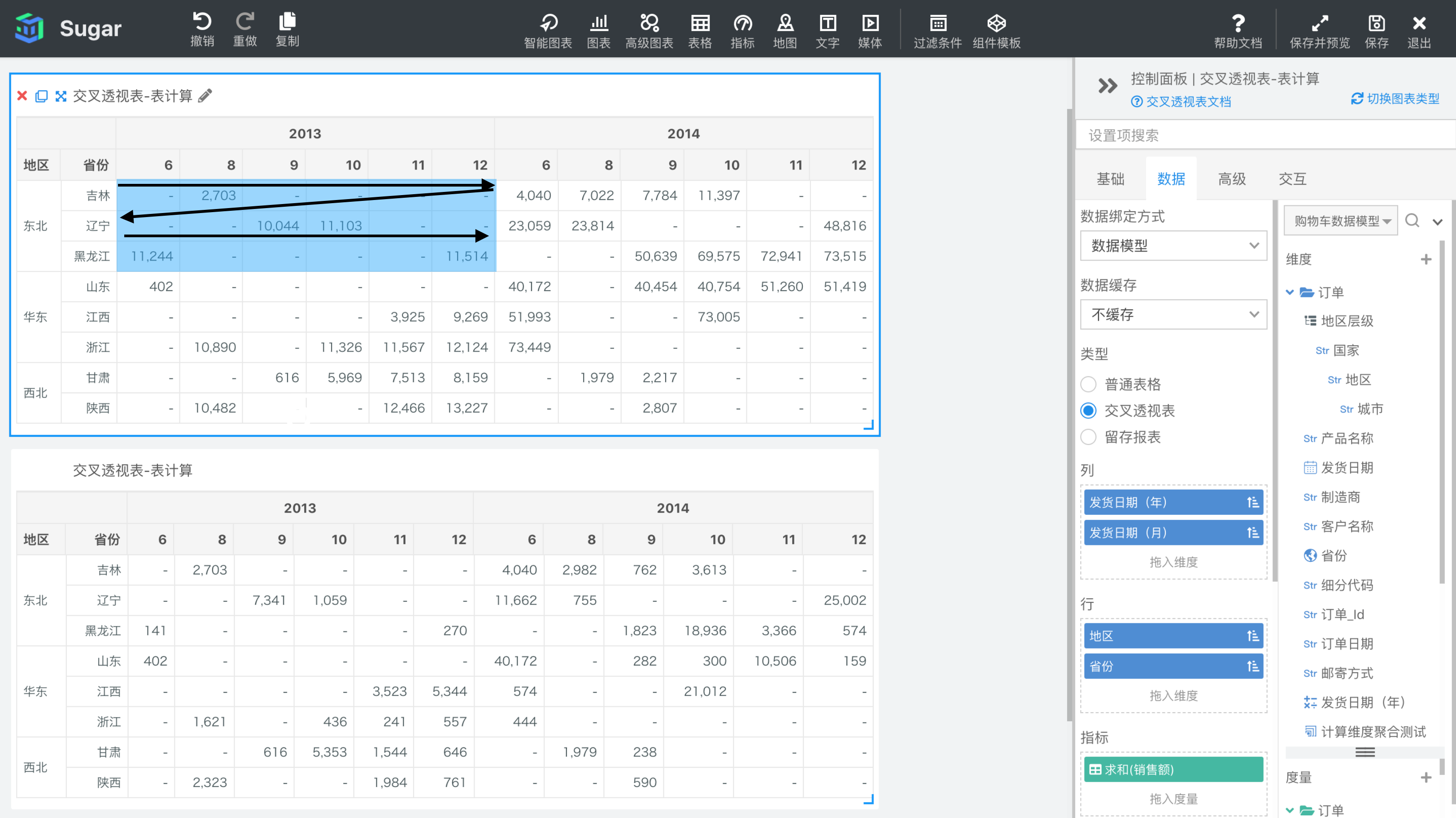Image resolution: width=1456 pixels, height=818 pixels.
Task: Open the 智能图表 smart chart tool
Action: coord(548,31)
